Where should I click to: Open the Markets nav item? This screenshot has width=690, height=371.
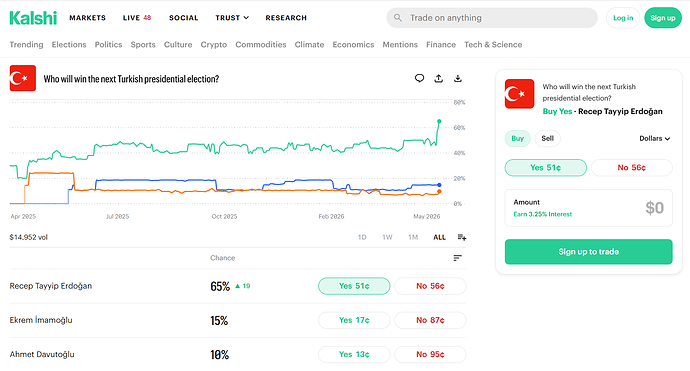click(x=88, y=18)
